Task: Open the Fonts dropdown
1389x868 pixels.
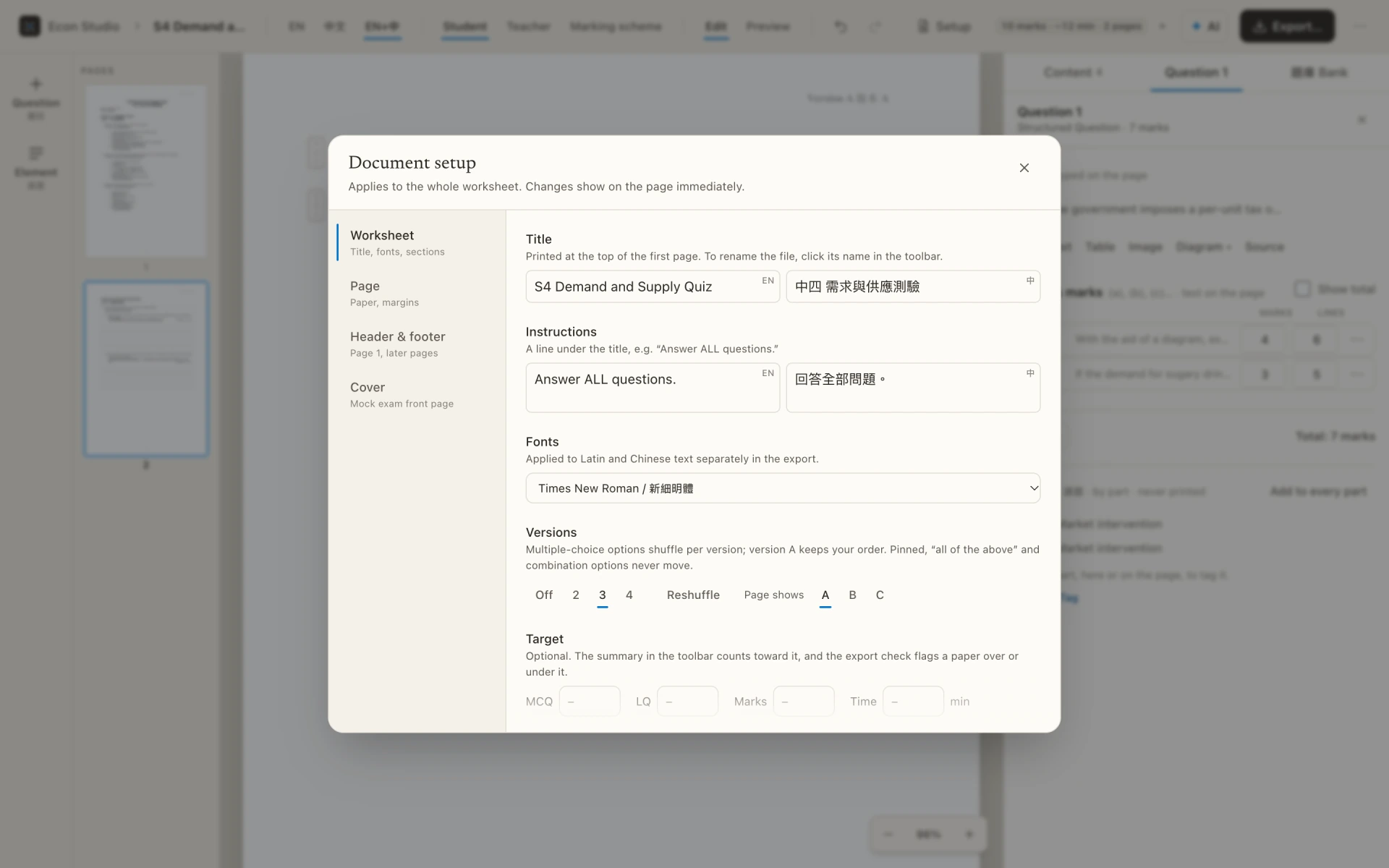Action: point(783,488)
